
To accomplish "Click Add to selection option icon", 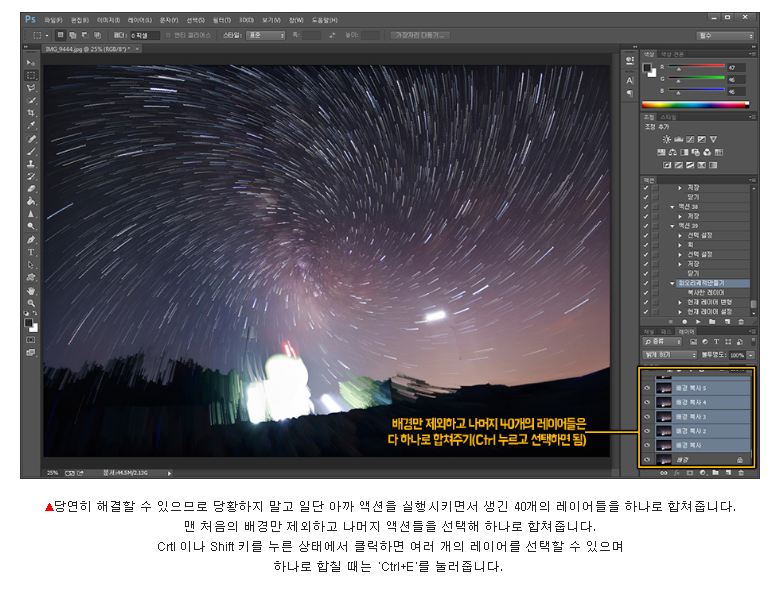I will 72,35.
